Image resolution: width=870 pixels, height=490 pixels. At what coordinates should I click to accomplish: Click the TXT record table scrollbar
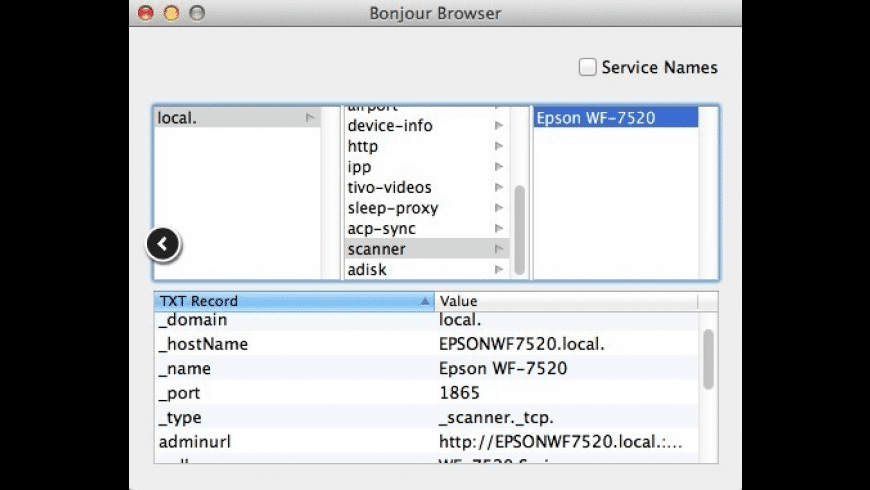point(708,359)
